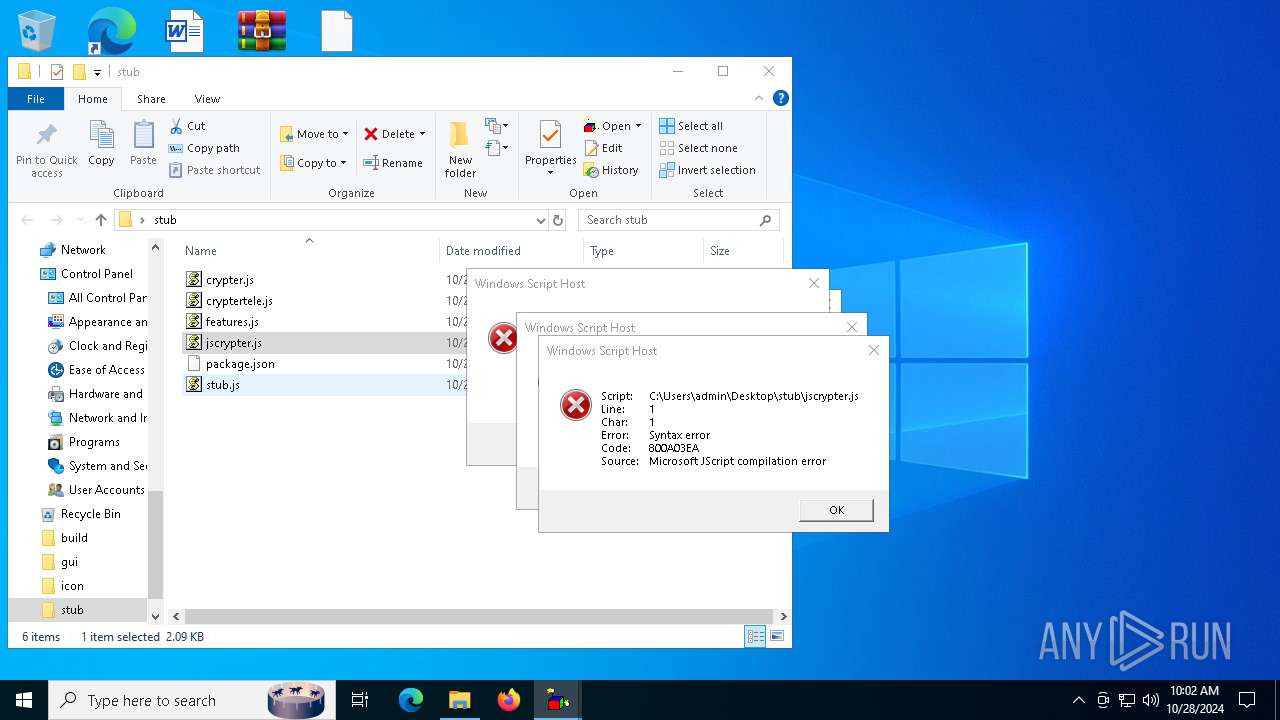Image resolution: width=1280 pixels, height=720 pixels.
Task: Switch to the Share ribbon tab
Action: 151,99
